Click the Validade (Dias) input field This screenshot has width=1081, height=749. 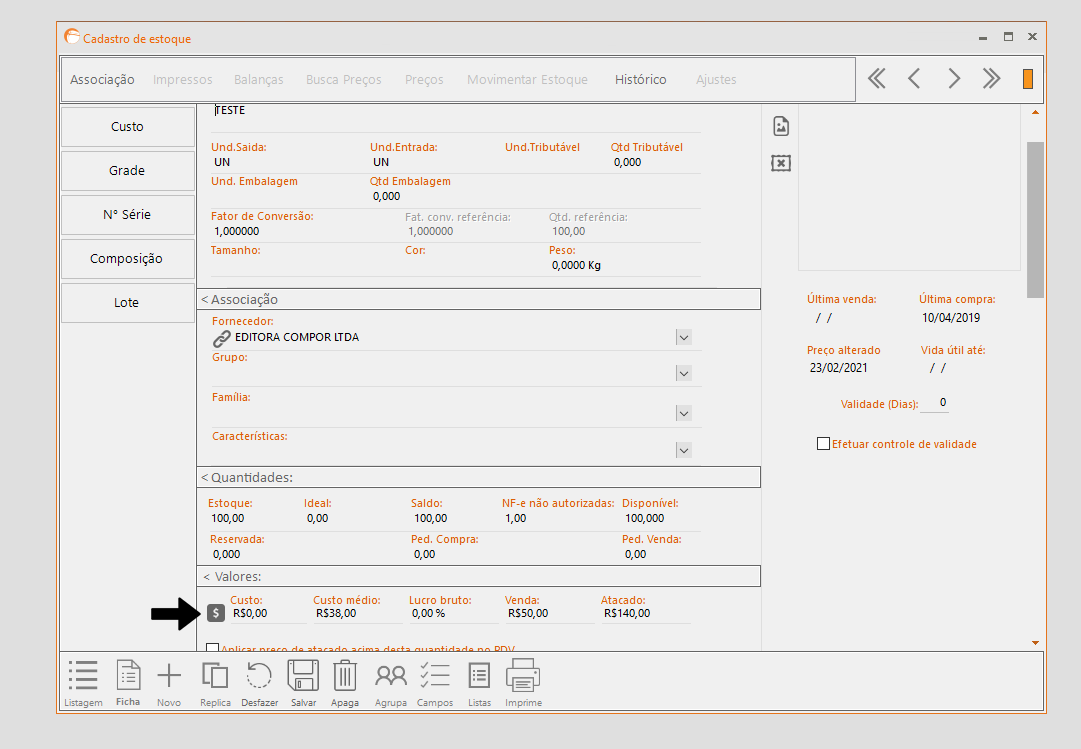[x=936, y=403]
